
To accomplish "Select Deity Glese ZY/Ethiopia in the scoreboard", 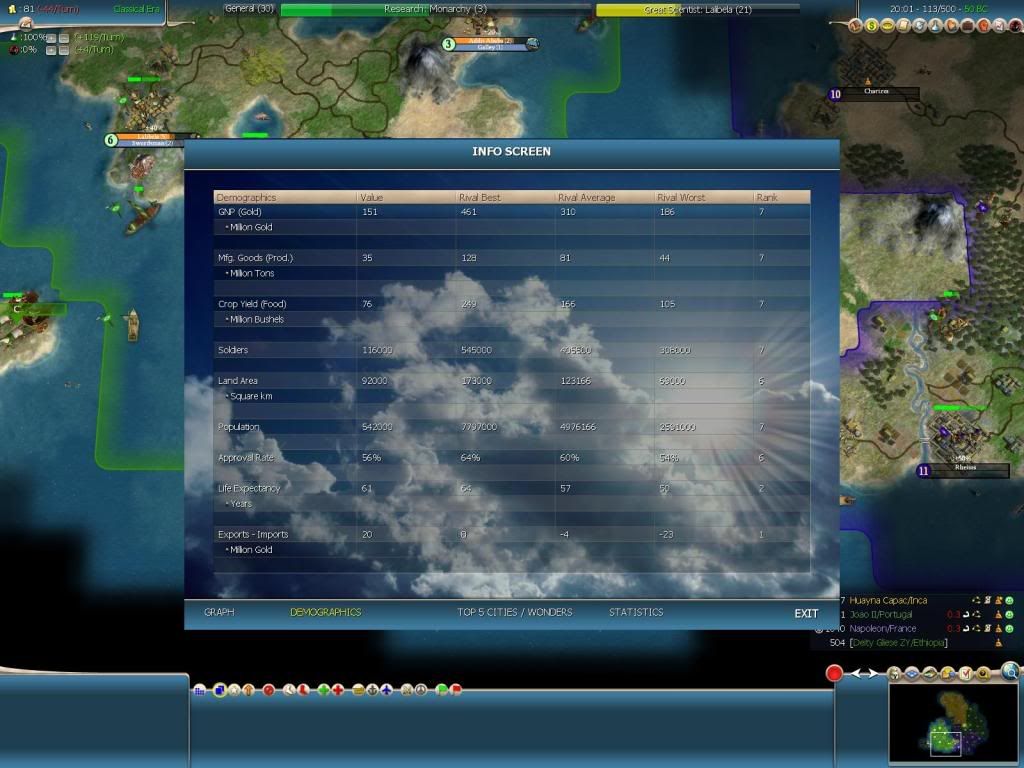I will 898,643.
